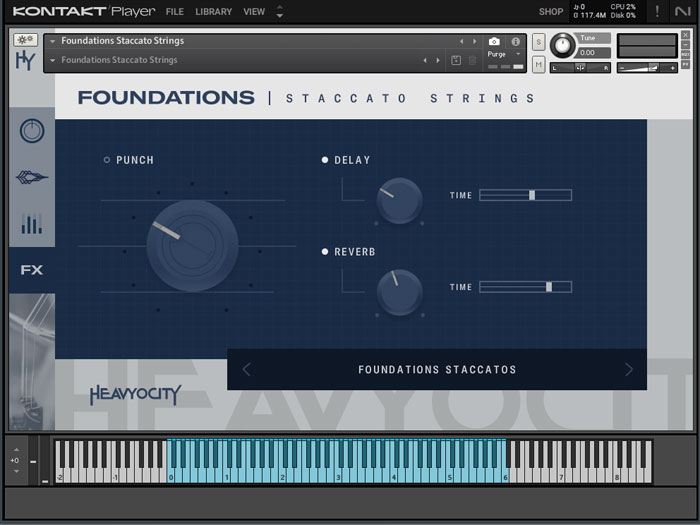700x525 pixels.
Task: Click the REVERB amount knob
Action: coord(399,292)
